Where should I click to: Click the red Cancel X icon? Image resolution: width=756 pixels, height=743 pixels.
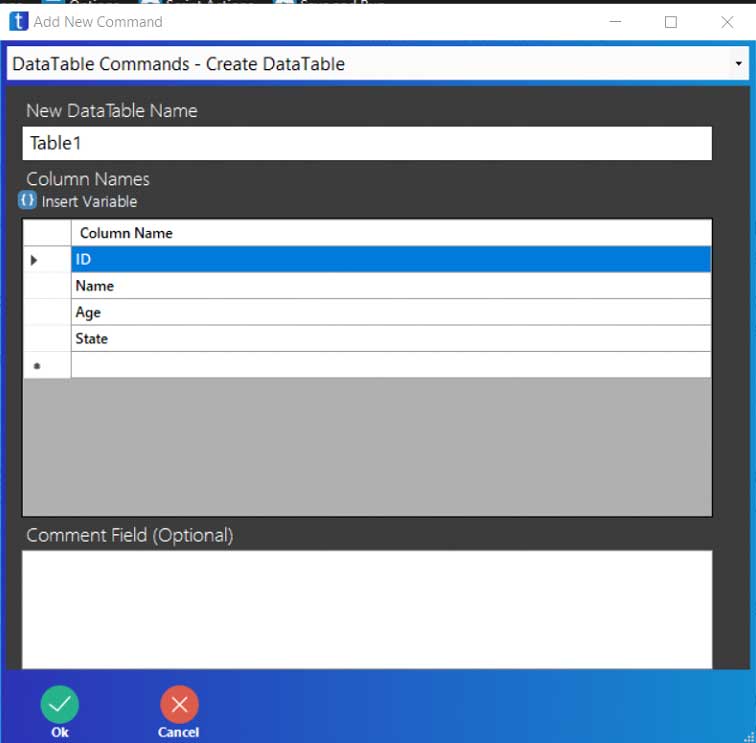(x=179, y=704)
